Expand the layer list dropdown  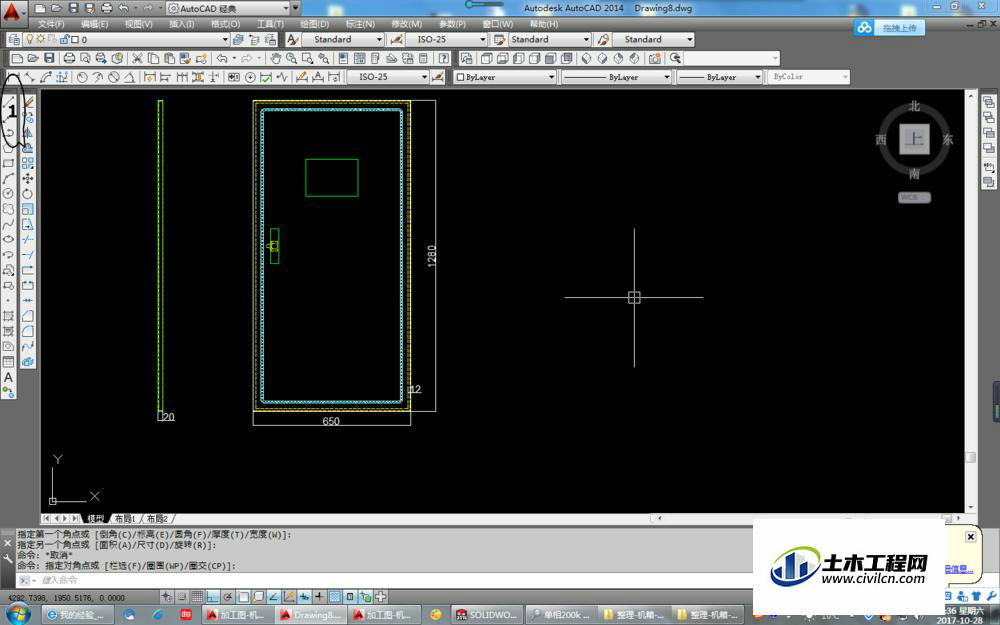click(225, 40)
